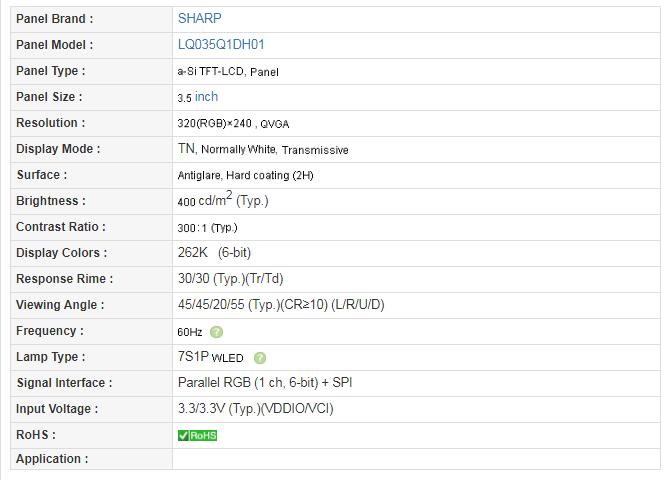
Task: Click the Lamp Type row label
Action: (x=51, y=357)
